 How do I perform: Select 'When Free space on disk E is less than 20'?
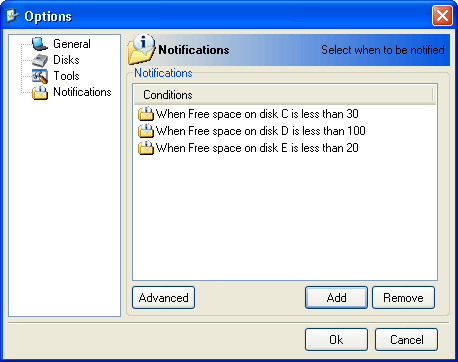(257, 148)
